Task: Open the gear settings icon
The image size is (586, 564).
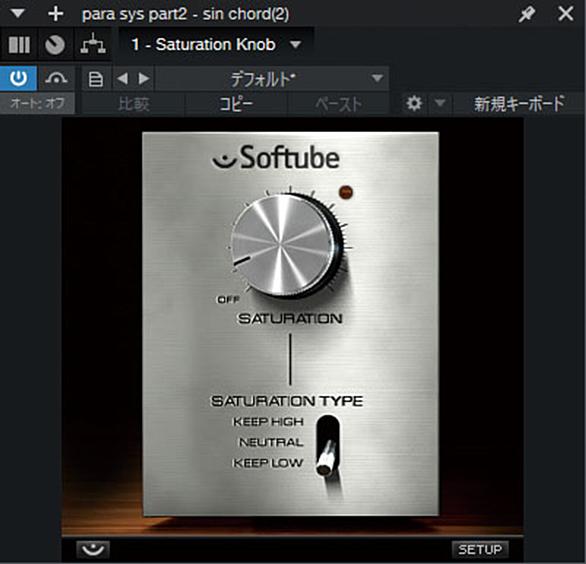Action: 414,103
